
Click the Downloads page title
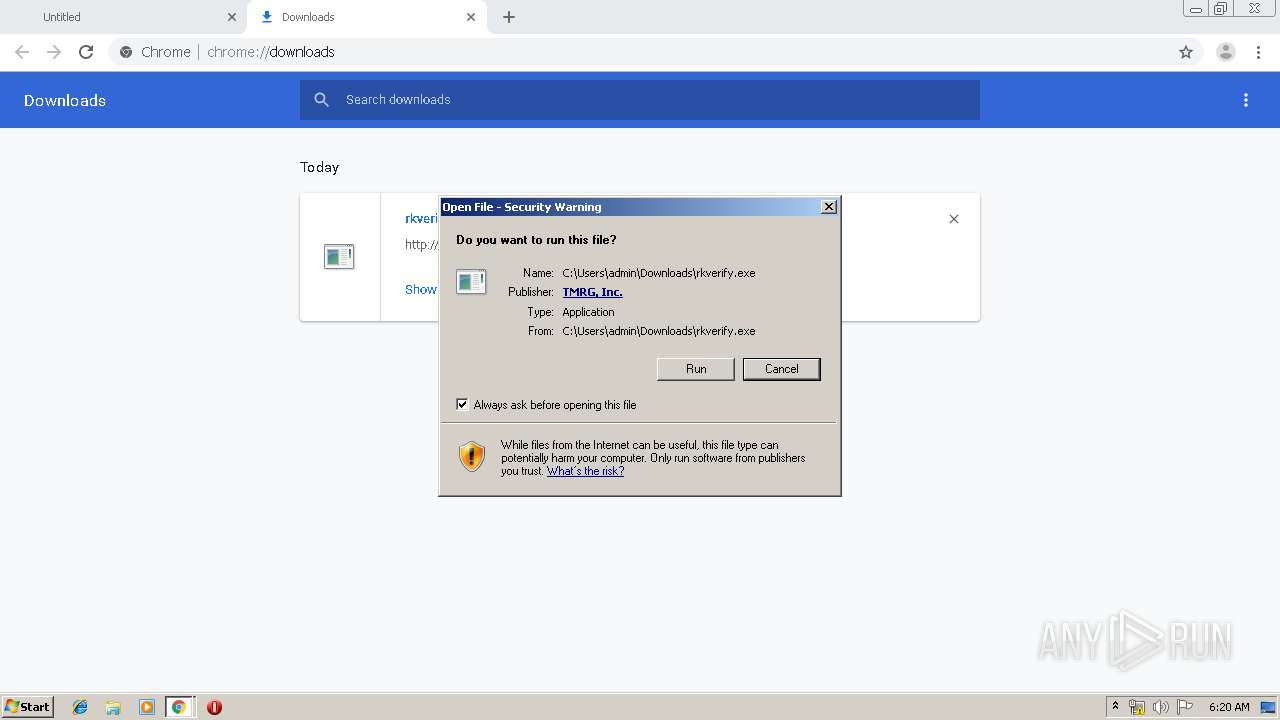[x=65, y=100]
